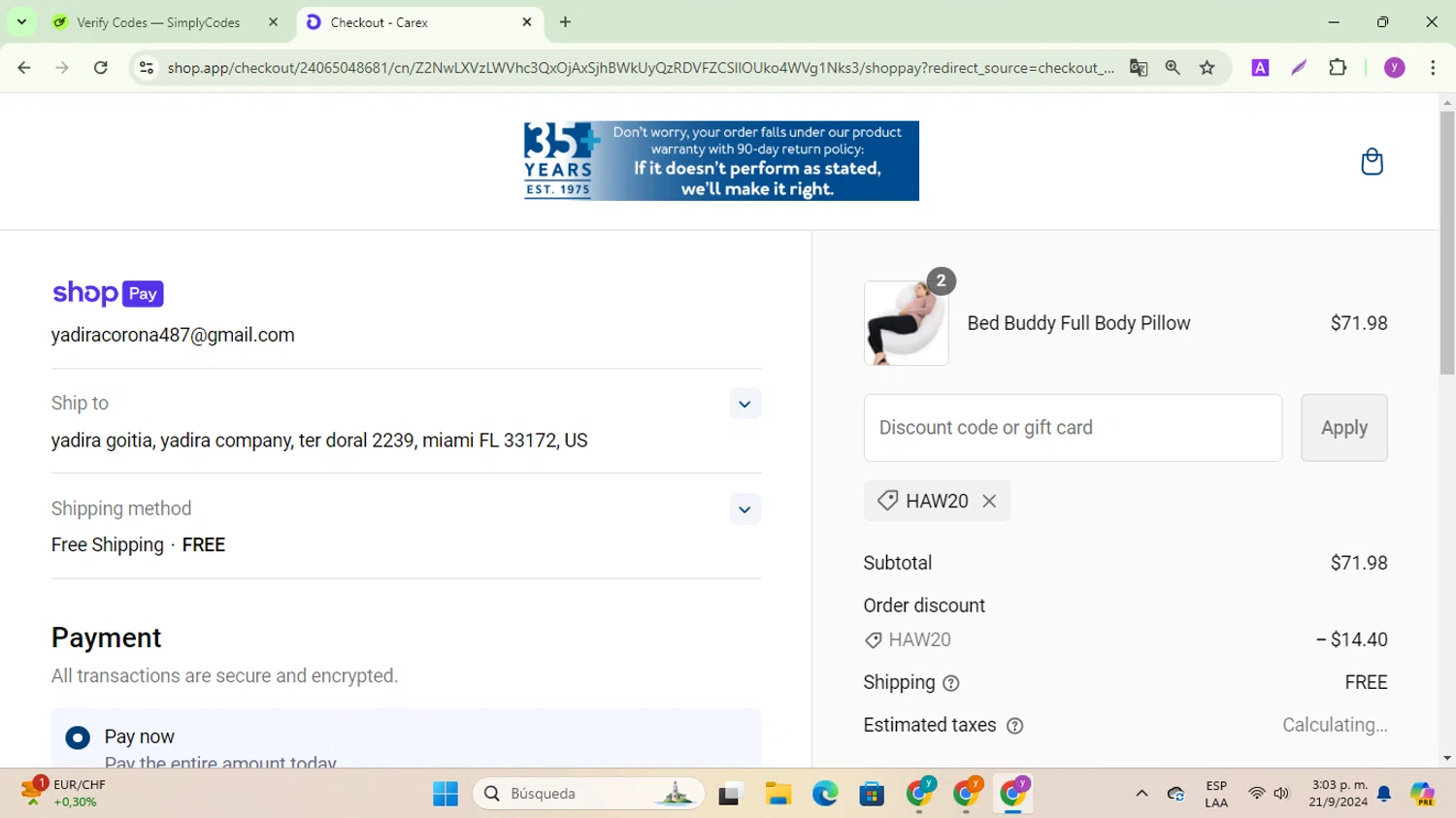Screen dimensions: 1456x818
Task: Open the EUR/CHF widget on taskbar
Action: point(63,793)
